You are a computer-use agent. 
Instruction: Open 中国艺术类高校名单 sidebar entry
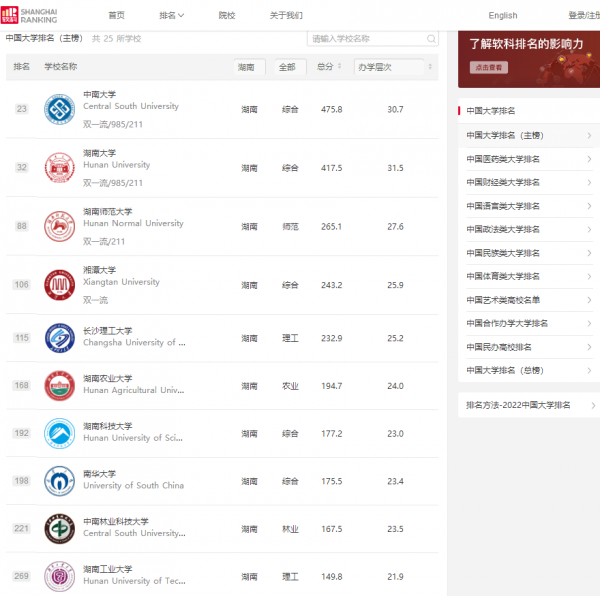[x=529, y=300]
